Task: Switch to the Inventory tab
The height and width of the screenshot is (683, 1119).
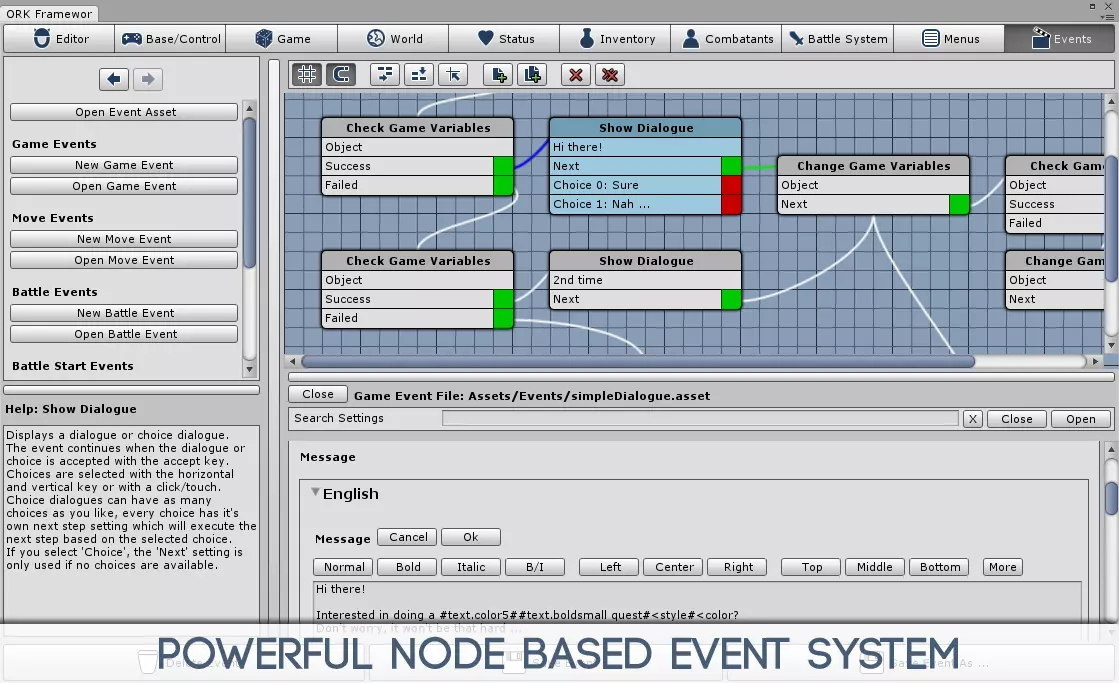Action: click(615, 39)
